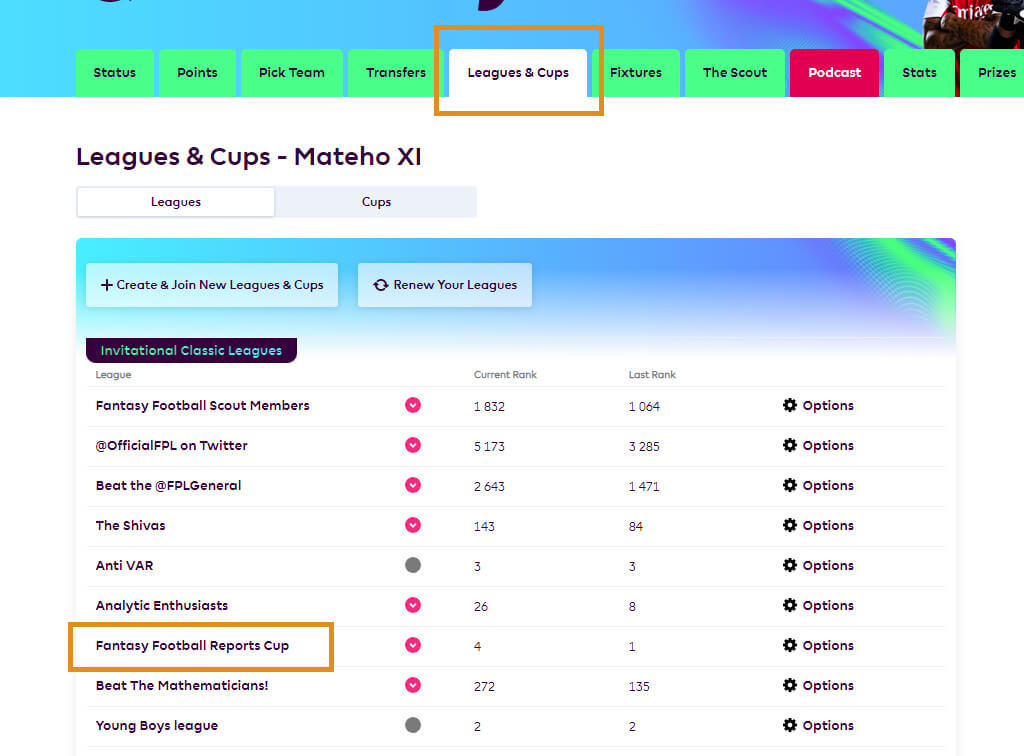1024x756 pixels.
Task: Open the Status tab
Action: [115, 72]
